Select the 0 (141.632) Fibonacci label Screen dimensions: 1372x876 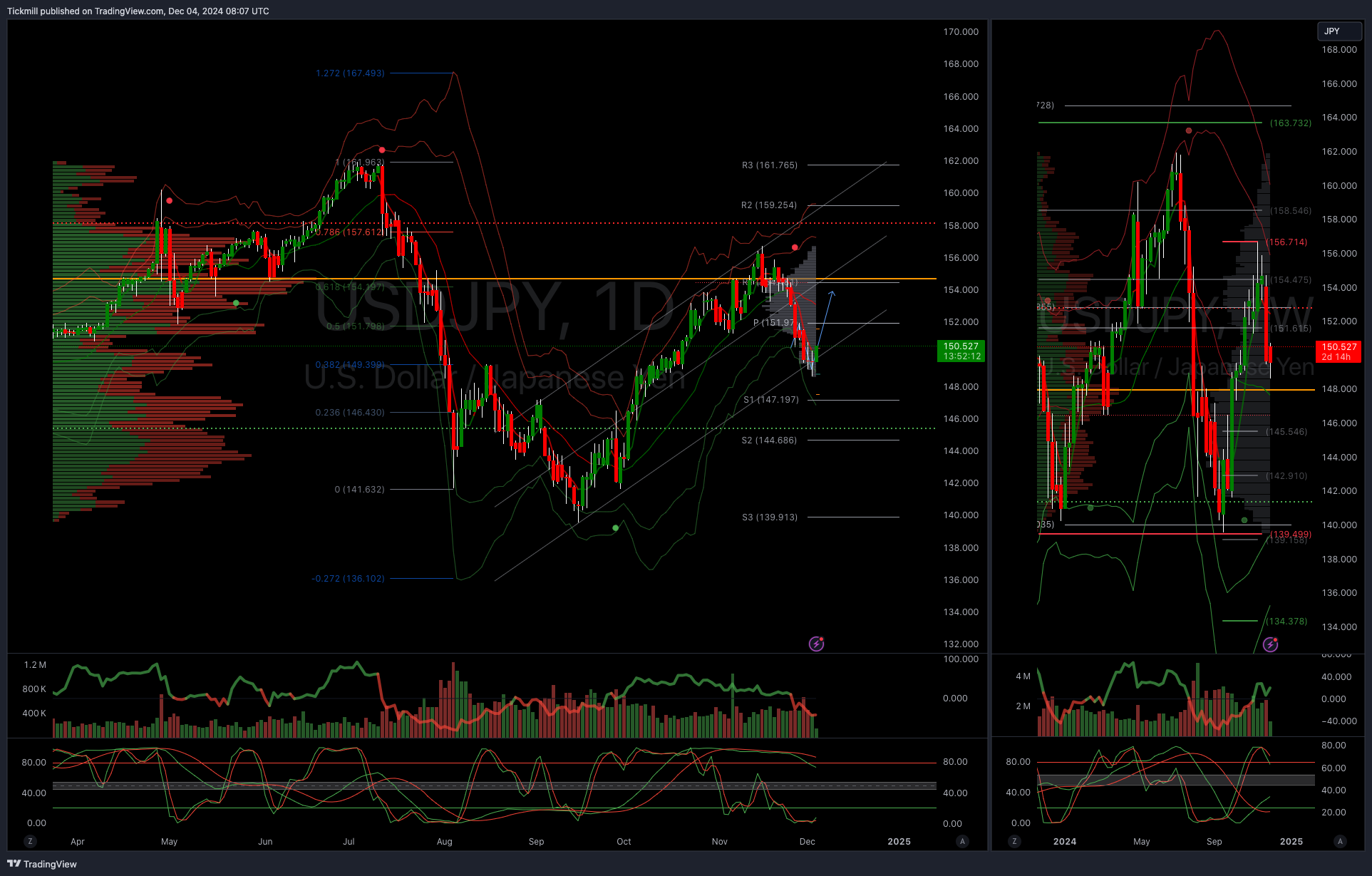359,489
